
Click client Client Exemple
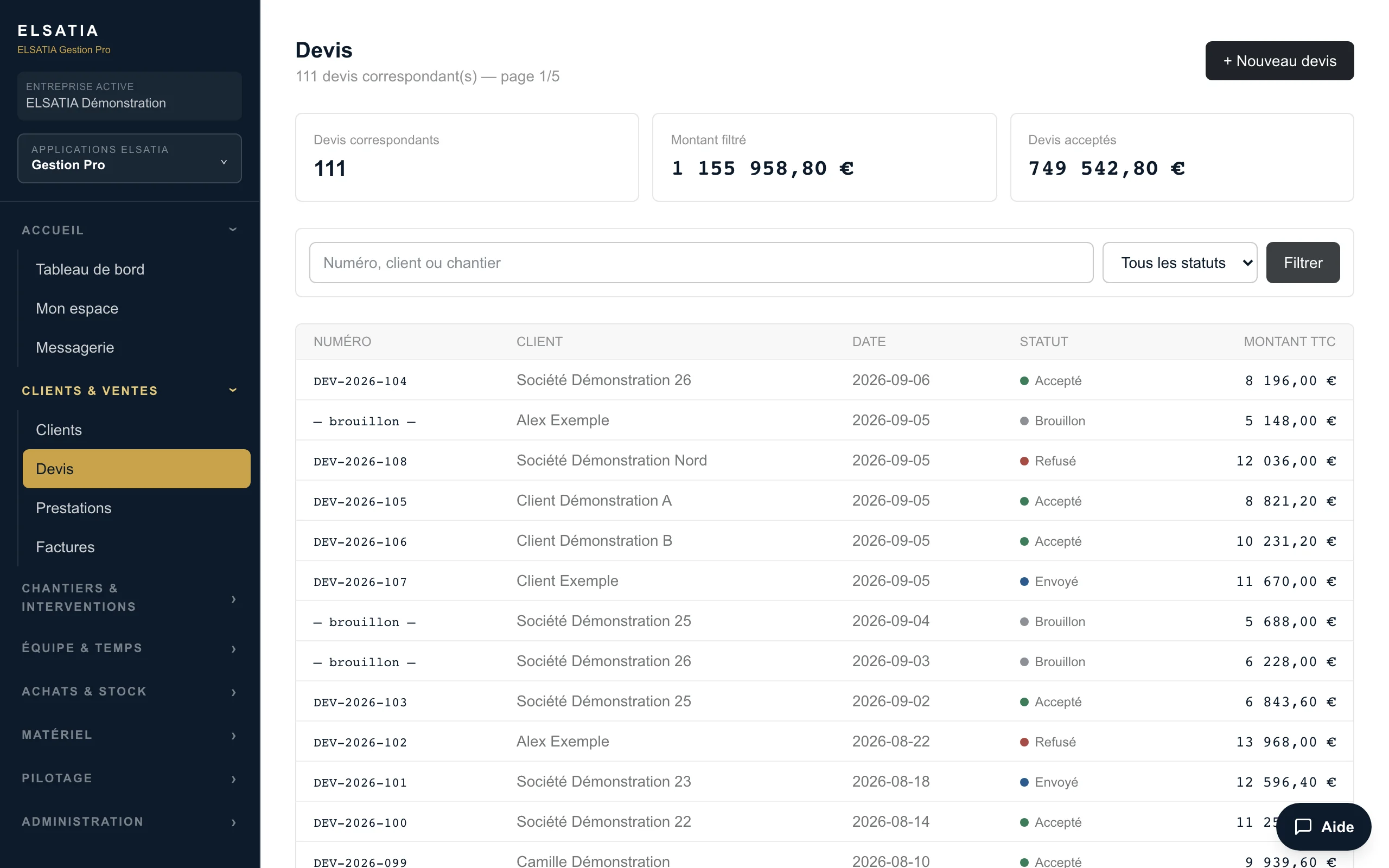(x=567, y=581)
